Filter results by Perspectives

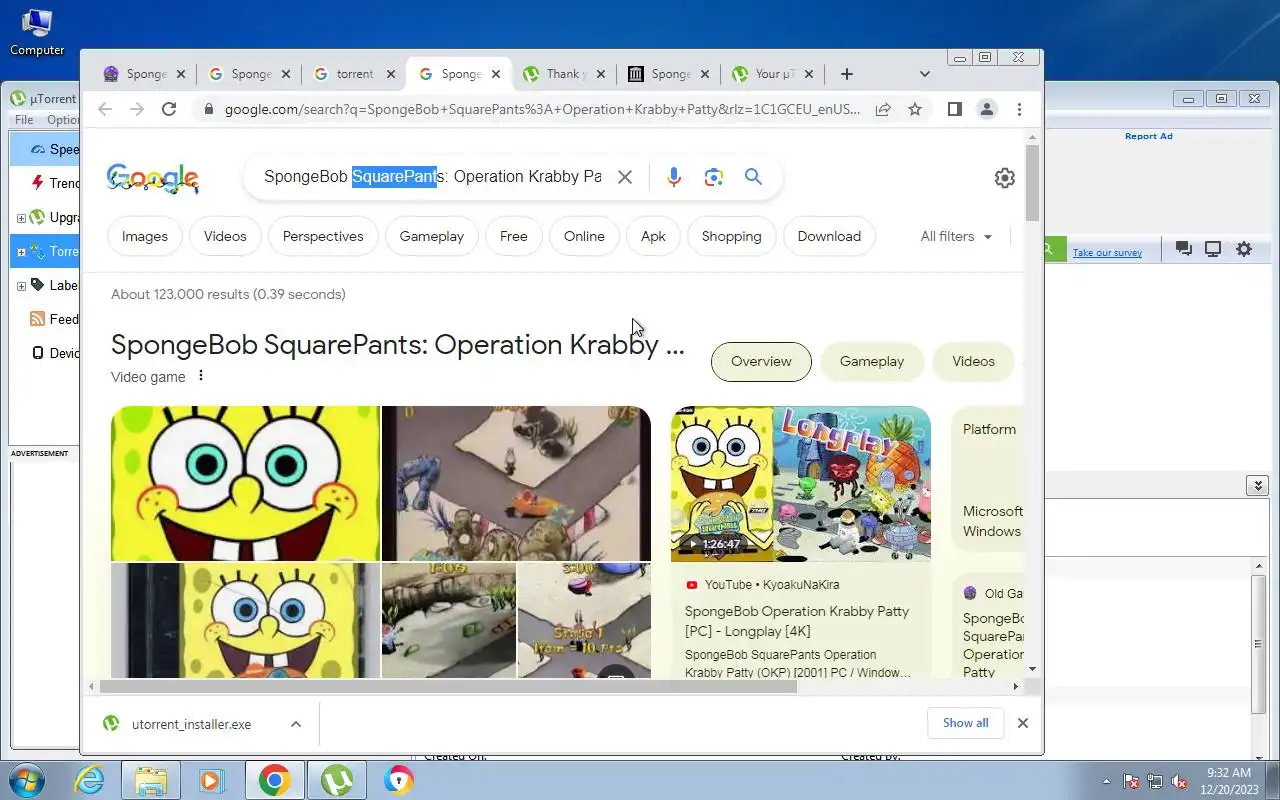pos(323,237)
